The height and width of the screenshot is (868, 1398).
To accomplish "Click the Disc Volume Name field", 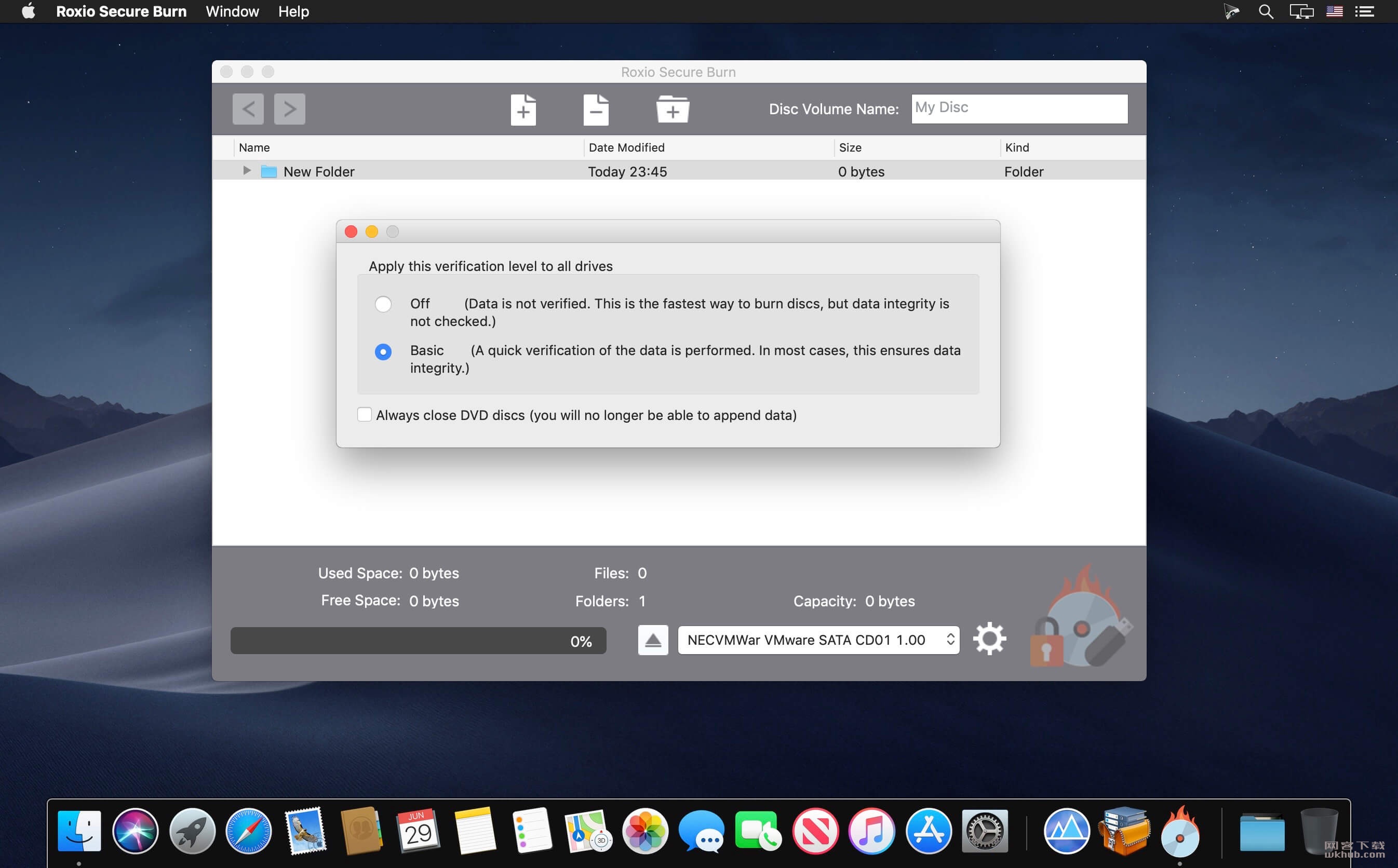I will click(1019, 108).
